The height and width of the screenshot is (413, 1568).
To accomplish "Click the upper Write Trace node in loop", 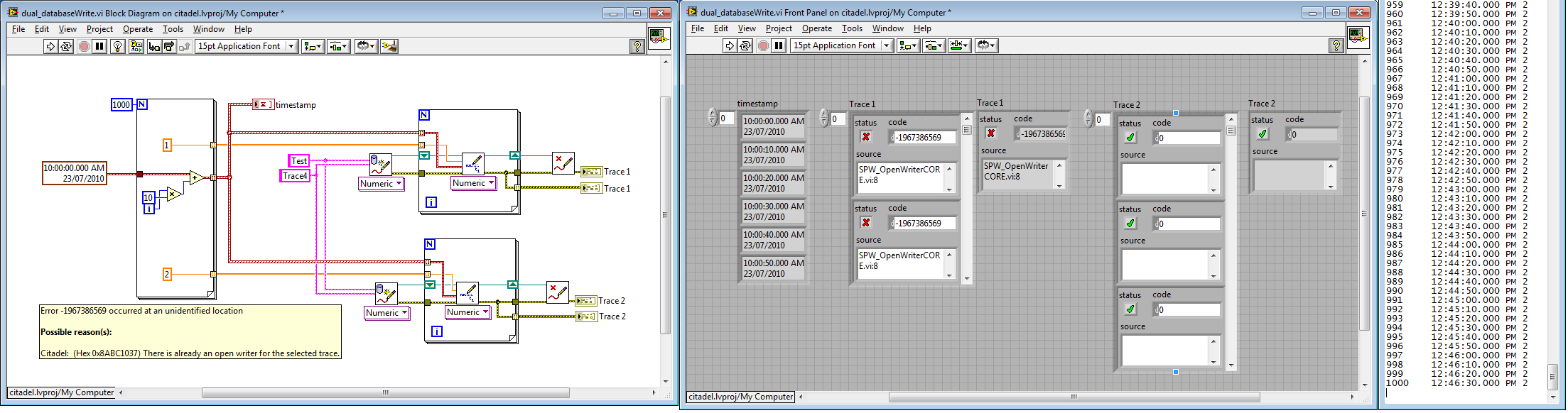I will (x=472, y=164).
